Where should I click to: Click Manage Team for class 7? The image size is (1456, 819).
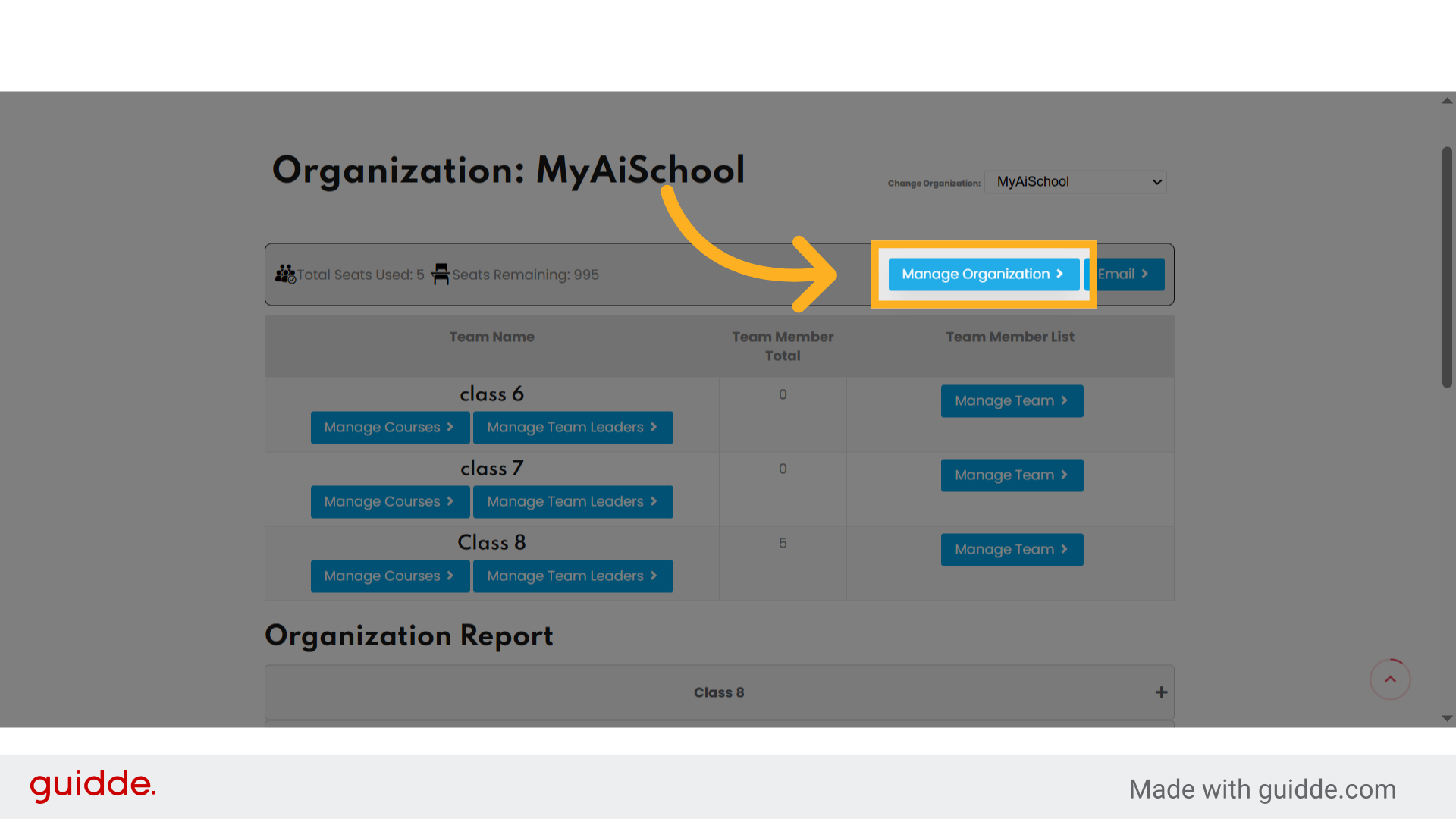coord(1012,475)
